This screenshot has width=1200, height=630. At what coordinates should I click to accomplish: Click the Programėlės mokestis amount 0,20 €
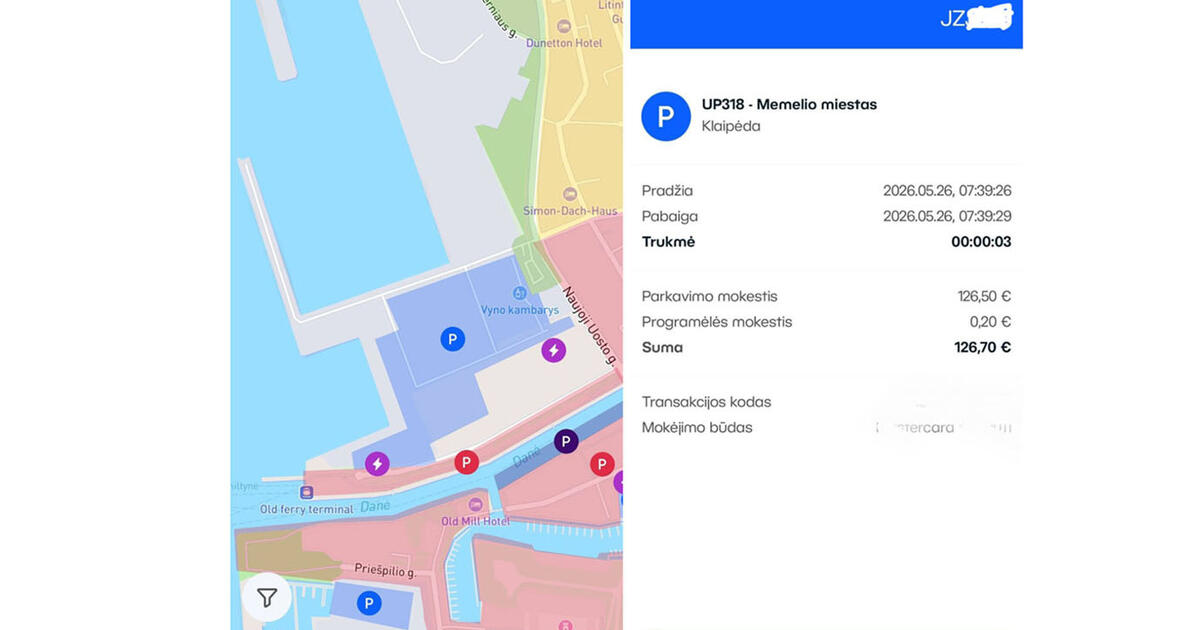coord(990,322)
